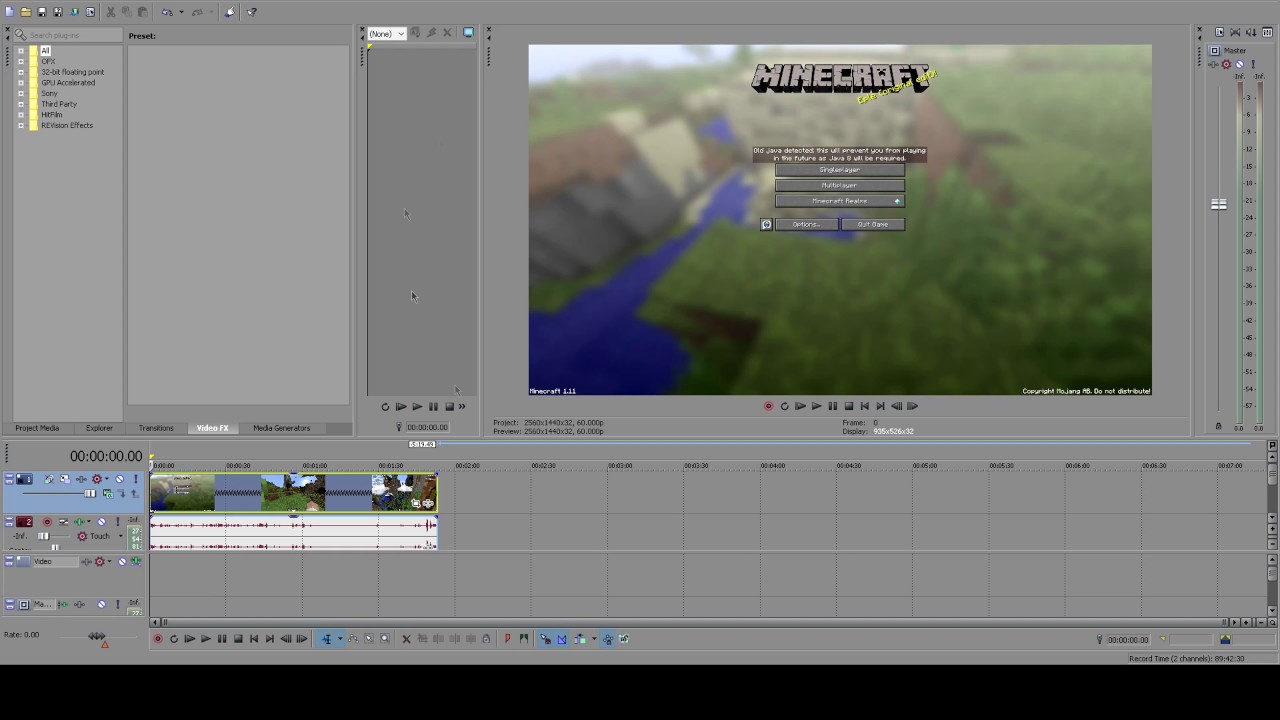The height and width of the screenshot is (720, 1280).
Task: Toggle loop playback in the timeline transport
Action: (x=174, y=639)
